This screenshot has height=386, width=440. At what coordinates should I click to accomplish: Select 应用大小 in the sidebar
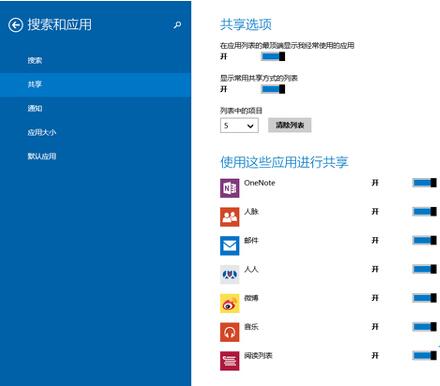coord(95,132)
